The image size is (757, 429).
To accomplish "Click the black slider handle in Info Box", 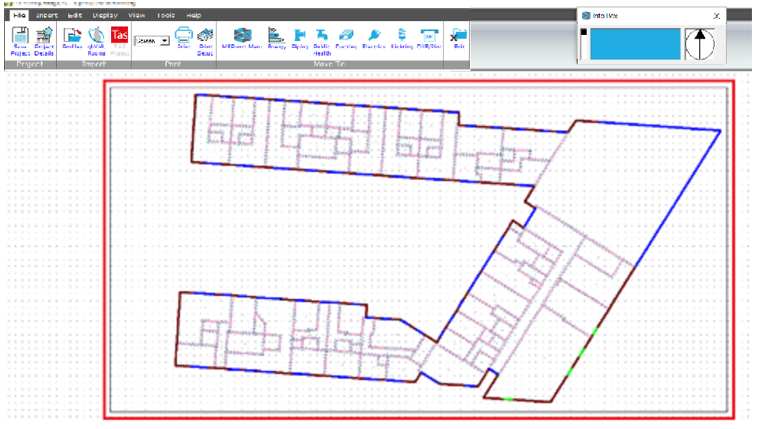I will coord(584,32).
